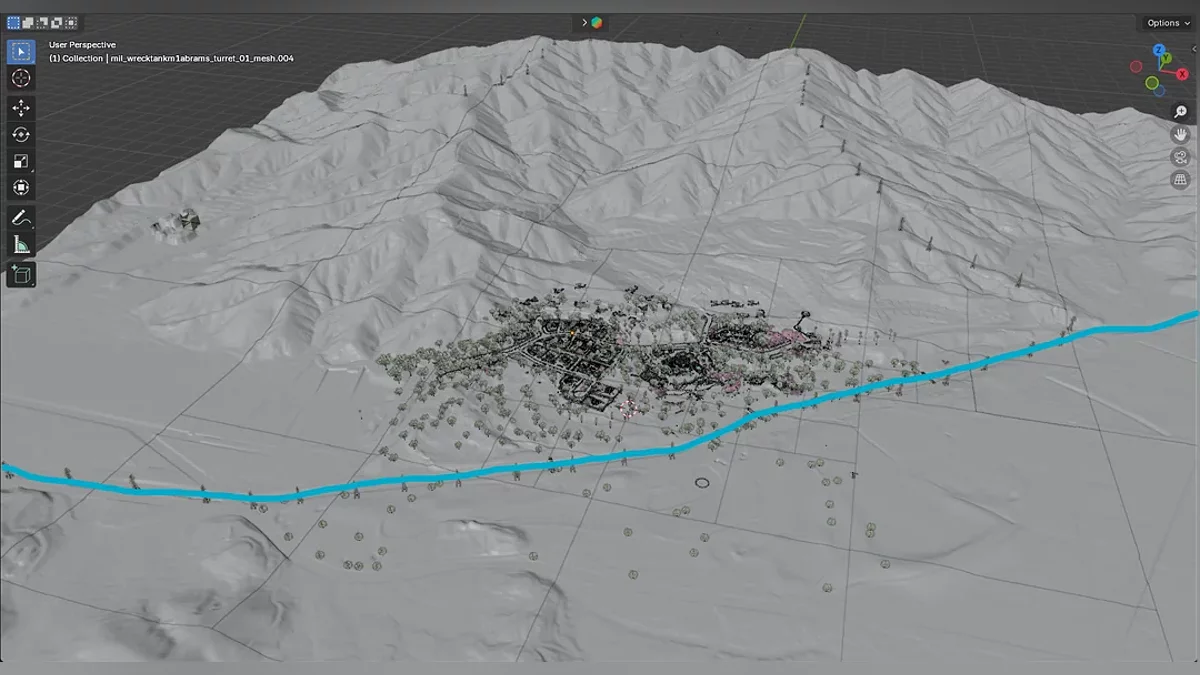Expand the collapsed header chevron arrow

(x=584, y=22)
